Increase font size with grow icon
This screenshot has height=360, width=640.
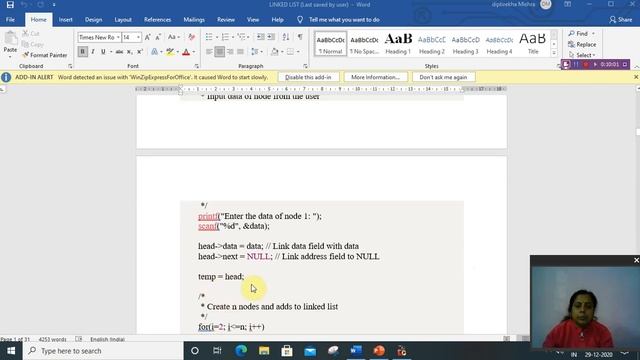click(x=148, y=37)
